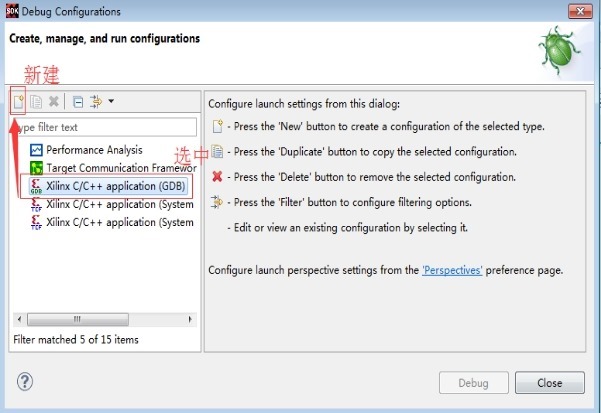601x413 pixels.
Task: Click the SDK icon in the title bar
Action: [x=12, y=11]
